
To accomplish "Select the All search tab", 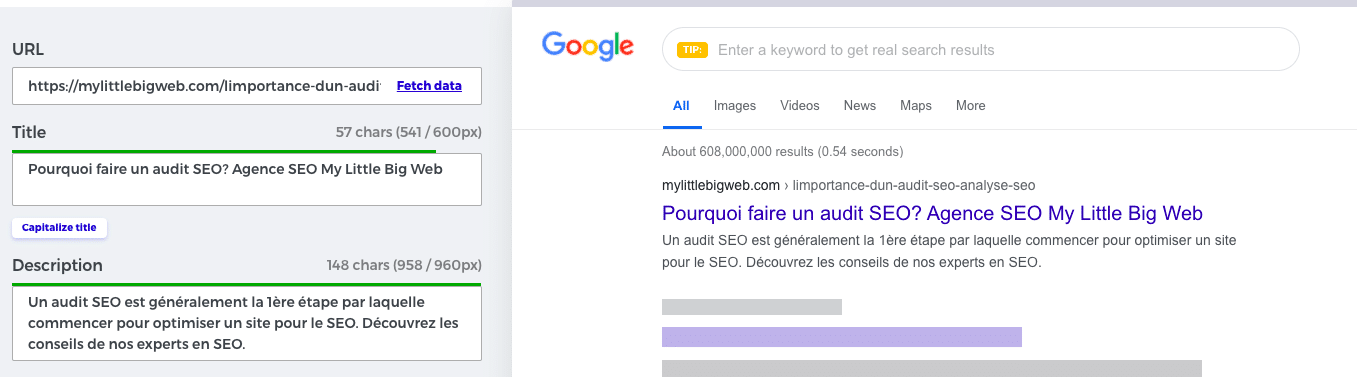I will pos(681,106).
